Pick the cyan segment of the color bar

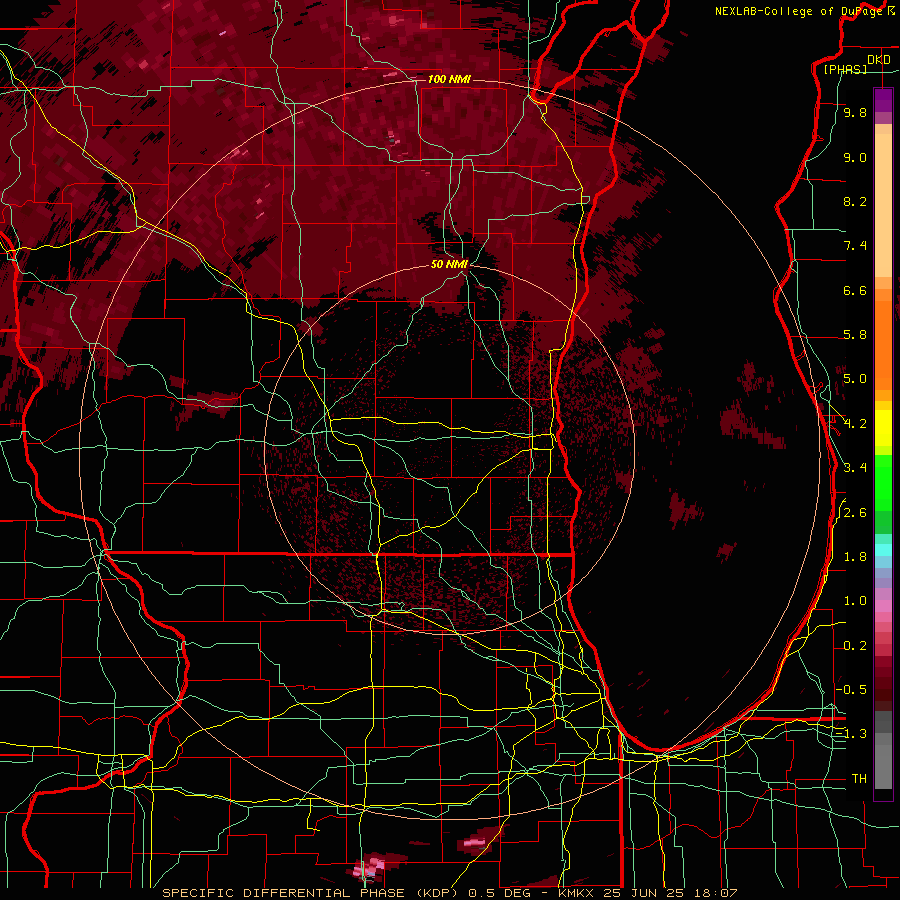pyautogui.click(x=883, y=550)
